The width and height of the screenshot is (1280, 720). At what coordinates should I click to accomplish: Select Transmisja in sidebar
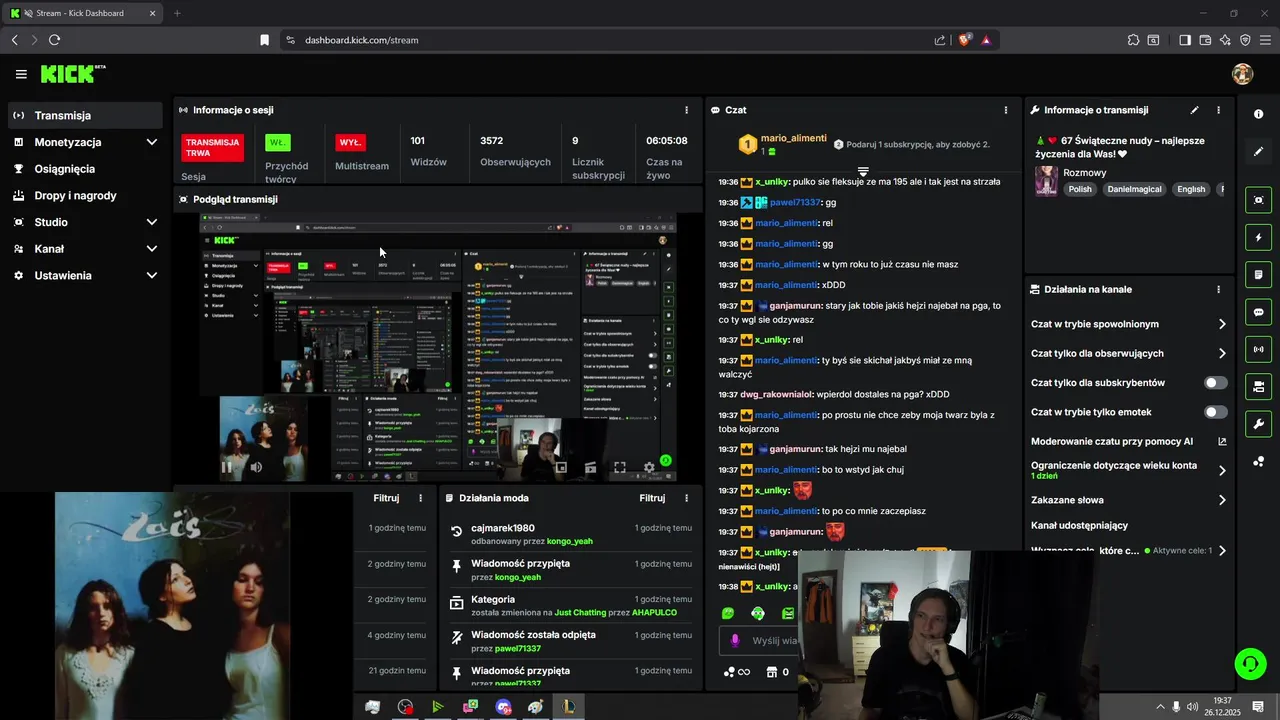coord(85,115)
